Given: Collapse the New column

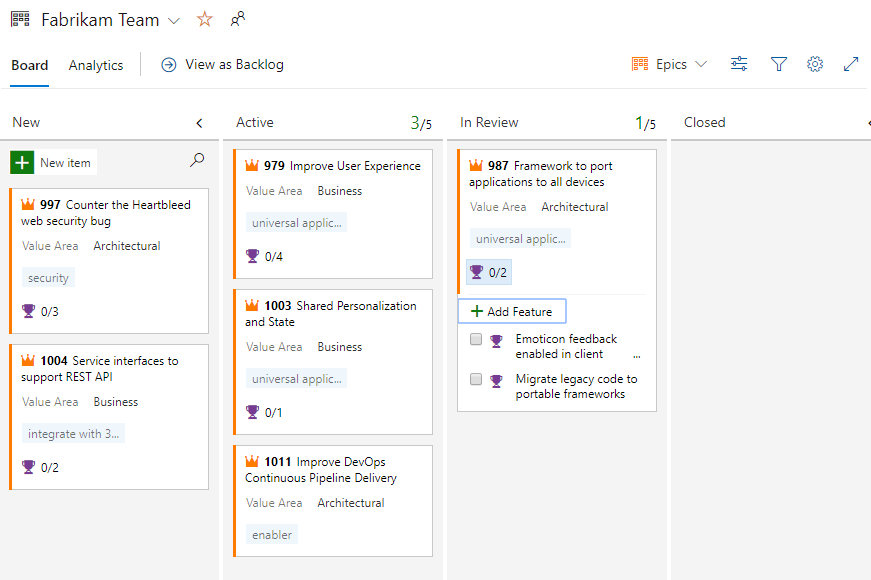Looking at the screenshot, I should point(200,121).
